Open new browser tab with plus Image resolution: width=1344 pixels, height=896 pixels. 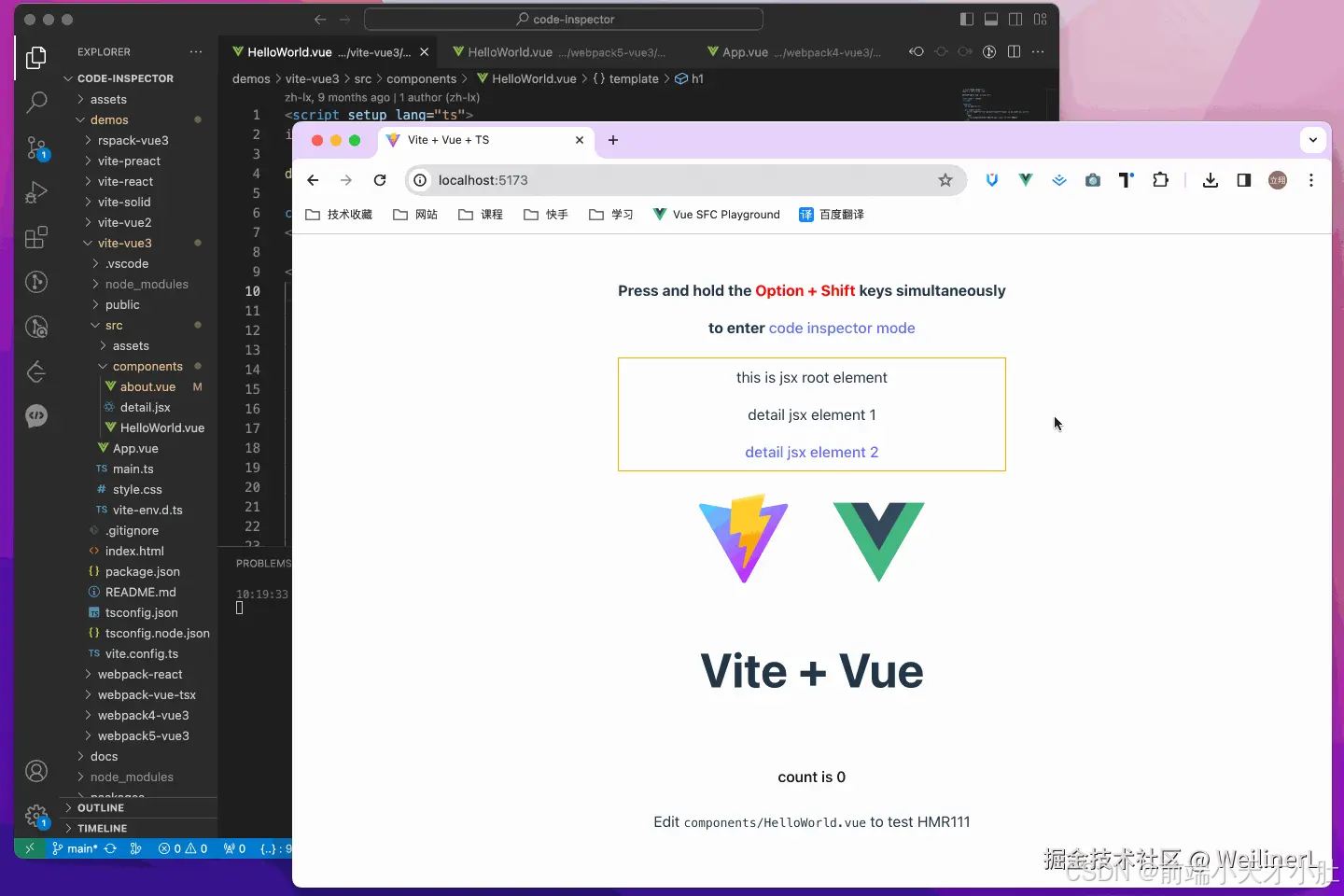[613, 140]
